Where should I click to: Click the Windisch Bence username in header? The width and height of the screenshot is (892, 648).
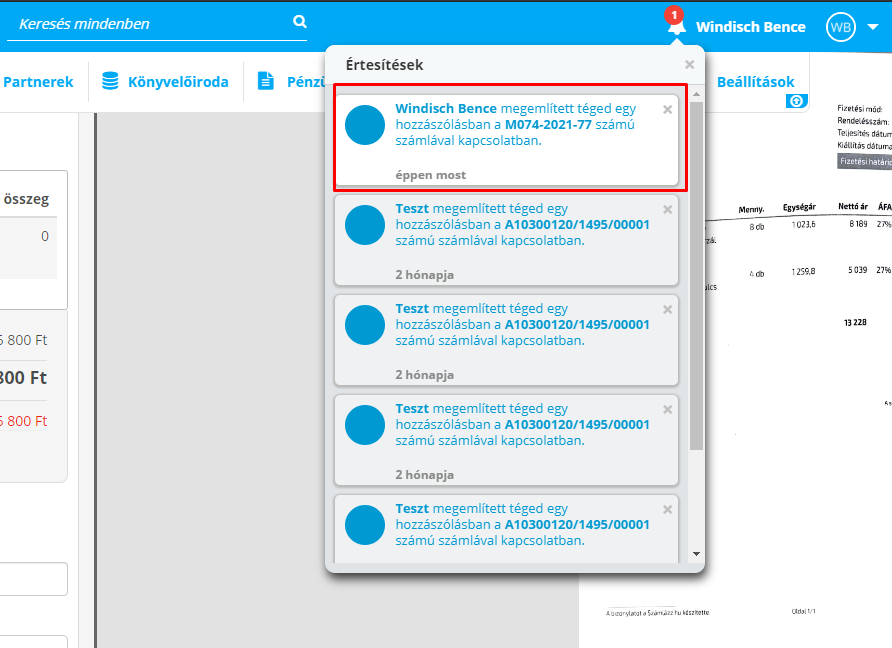coord(750,27)
